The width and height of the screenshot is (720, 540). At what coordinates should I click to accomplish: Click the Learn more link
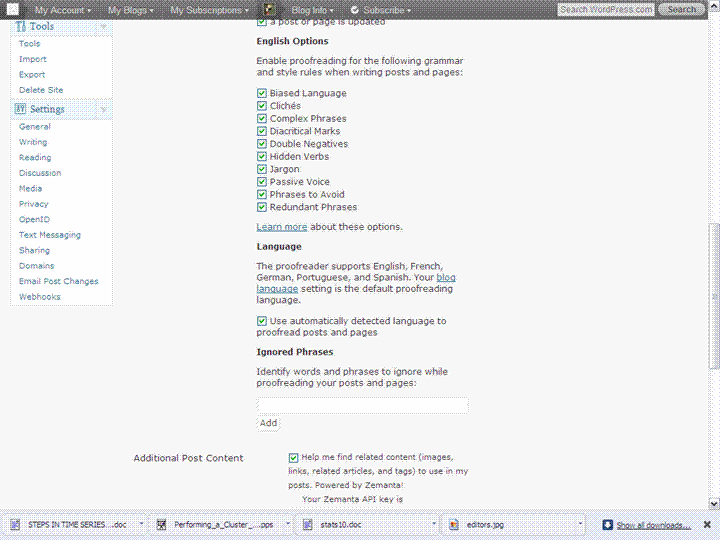(x=282, y=227)
